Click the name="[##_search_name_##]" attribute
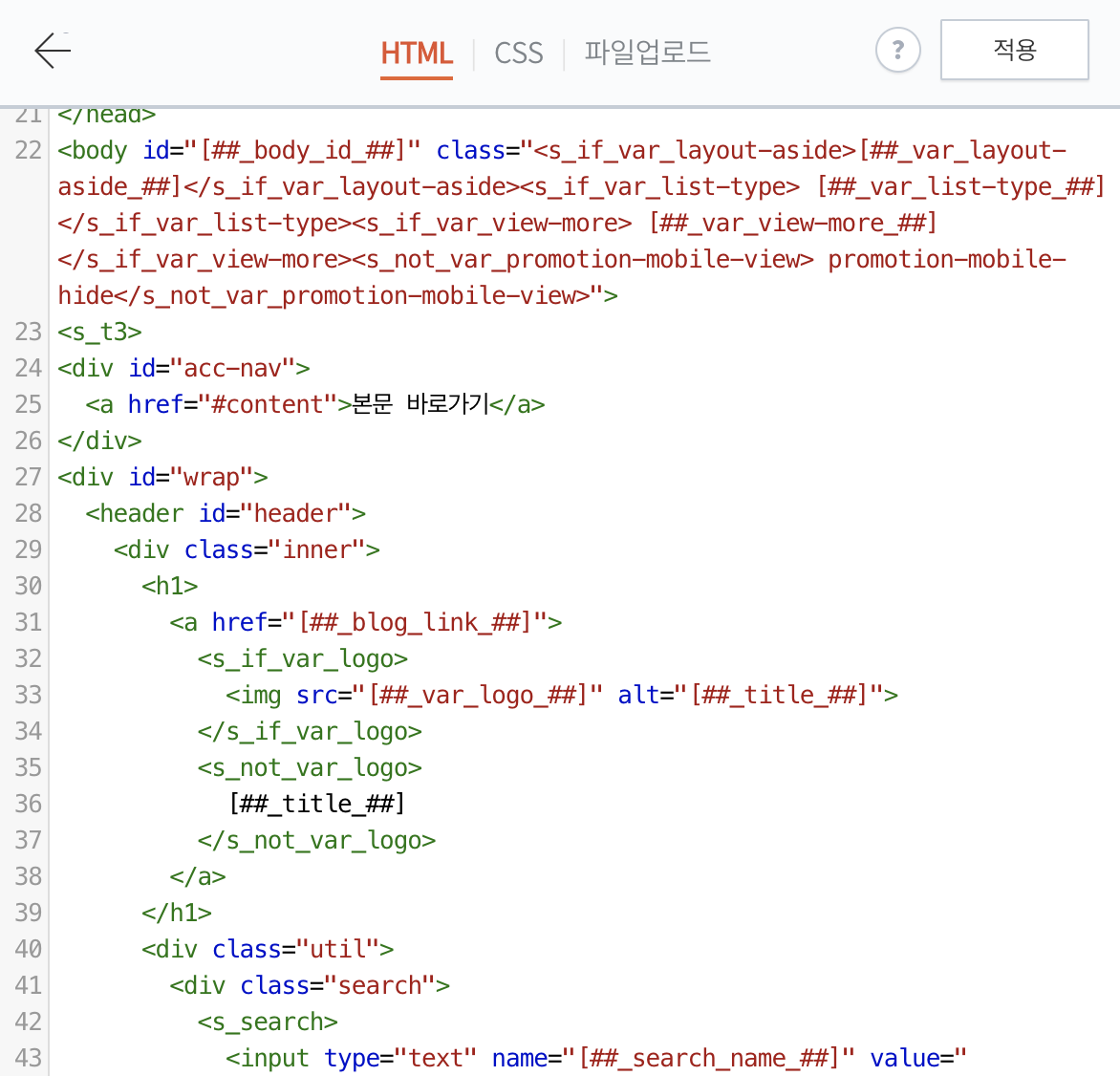 [674, 1059]
